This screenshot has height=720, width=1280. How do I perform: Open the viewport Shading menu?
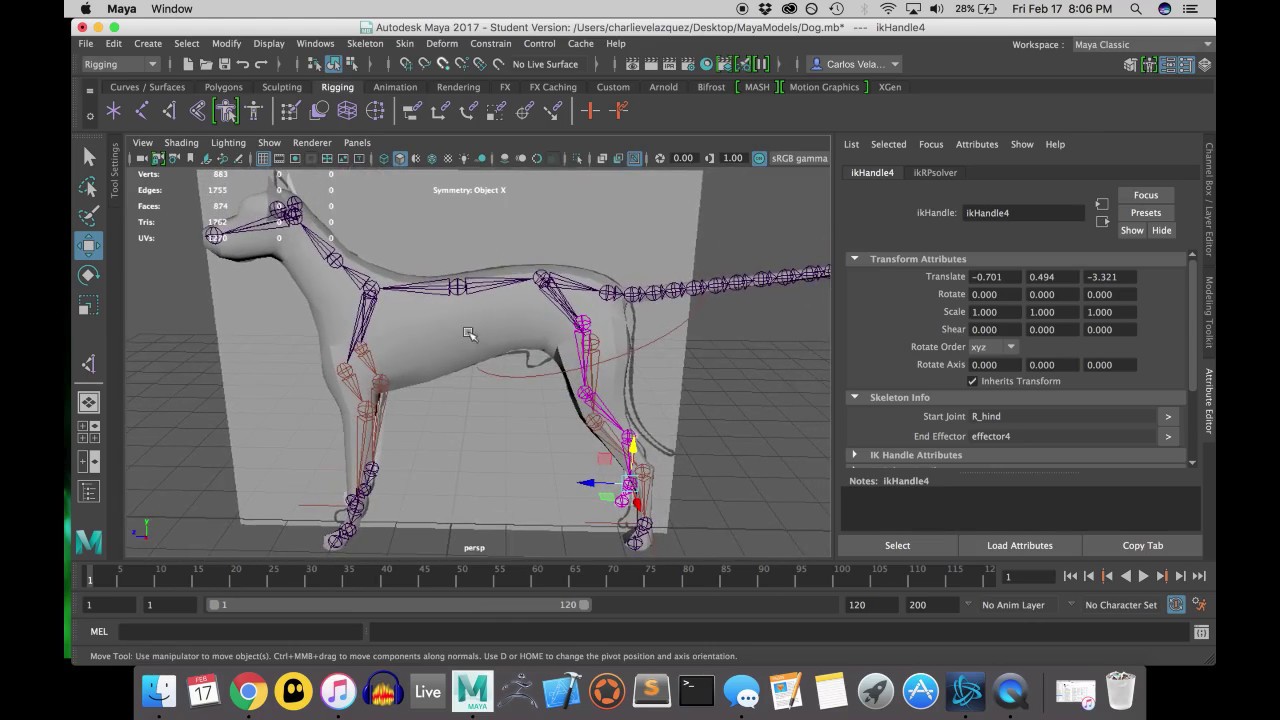point(181,143)
